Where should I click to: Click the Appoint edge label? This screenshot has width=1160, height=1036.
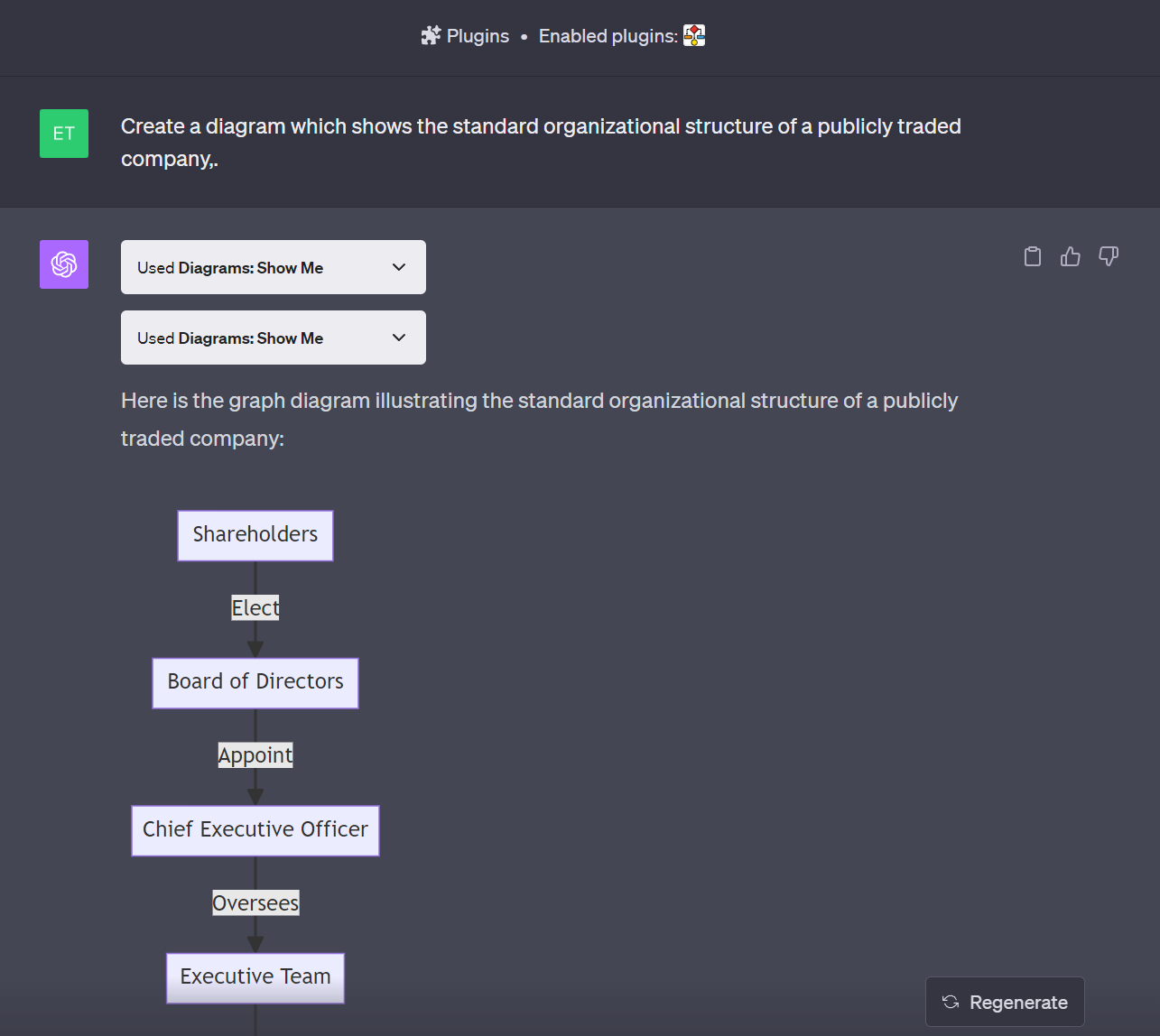pos(255,755)
